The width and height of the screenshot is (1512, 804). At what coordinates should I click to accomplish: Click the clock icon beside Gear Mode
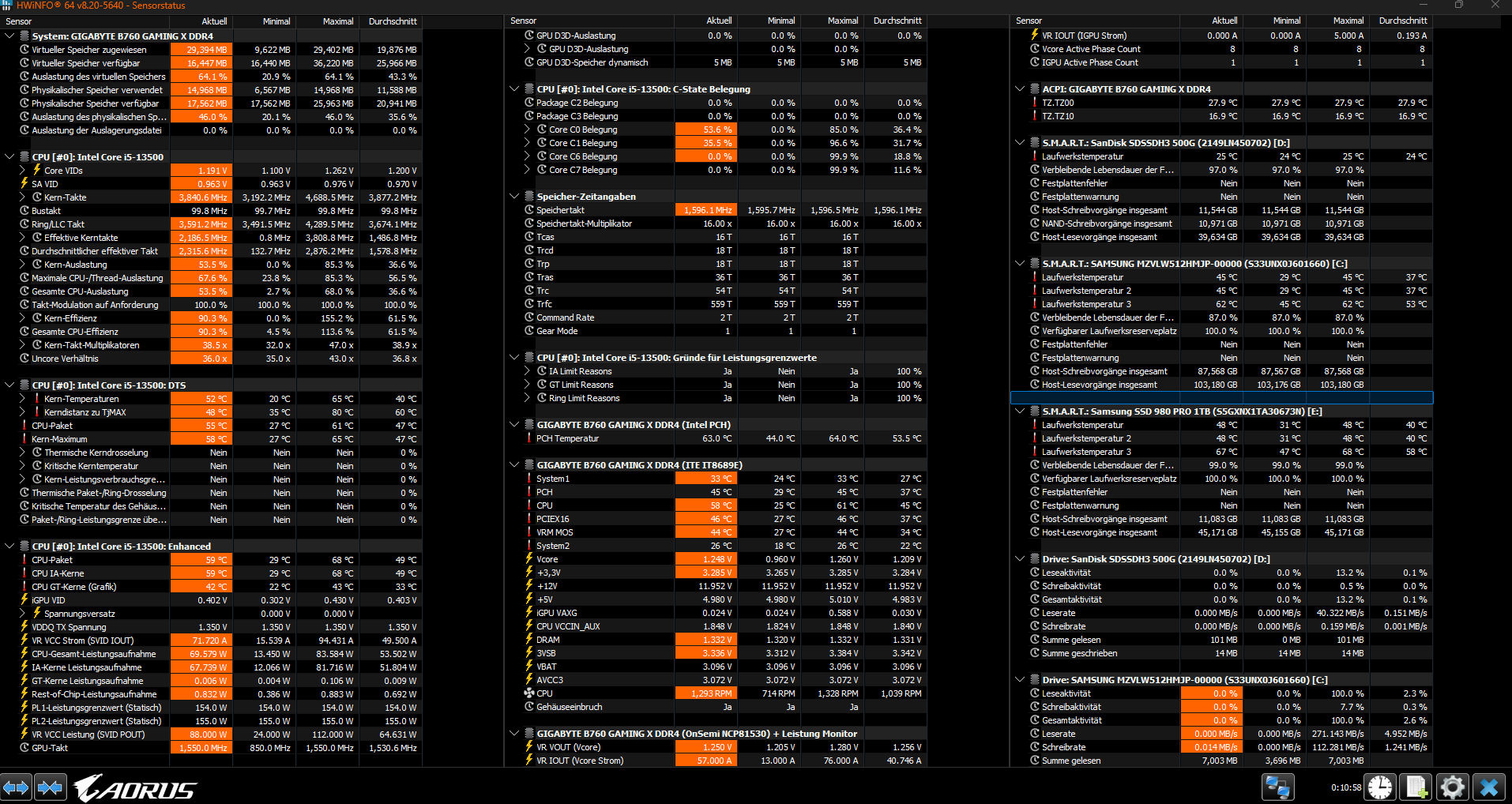[529, 331]
